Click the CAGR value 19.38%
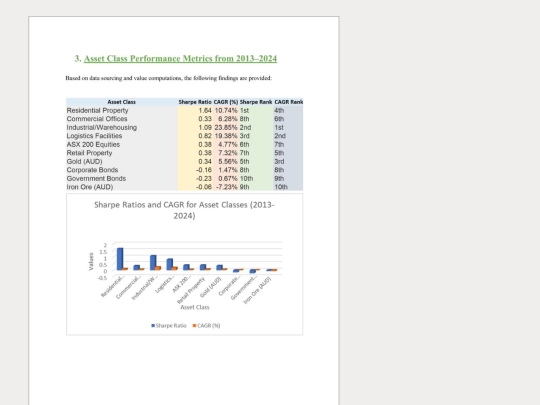This screenshot has width=540, height=405. point(226,136)
